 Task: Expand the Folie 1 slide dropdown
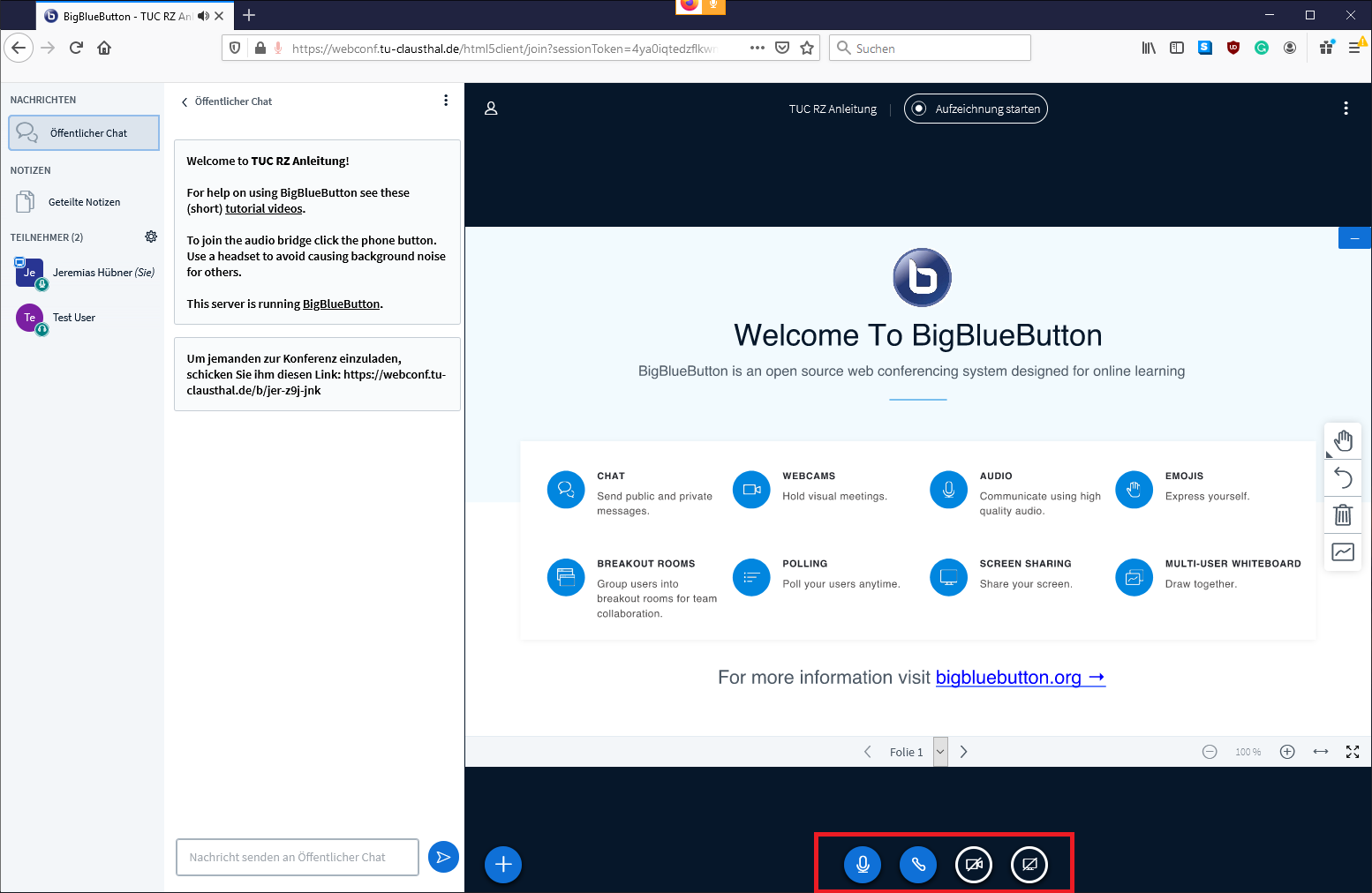click(x=940, y=752)
